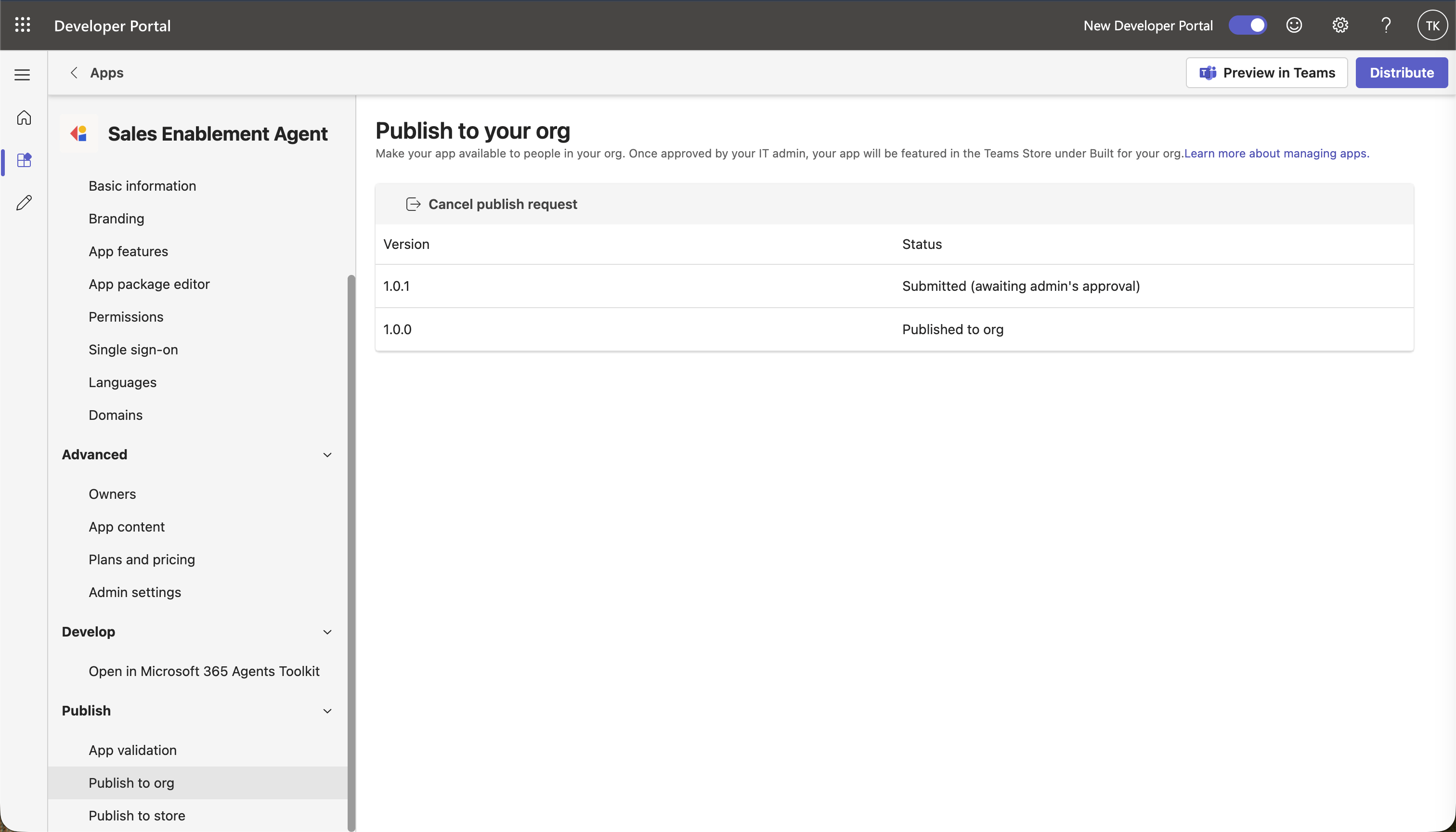Open Admin settings
Image resolution: width=1456 pixels, height=832 pixels.
click(x=135, y=593)
